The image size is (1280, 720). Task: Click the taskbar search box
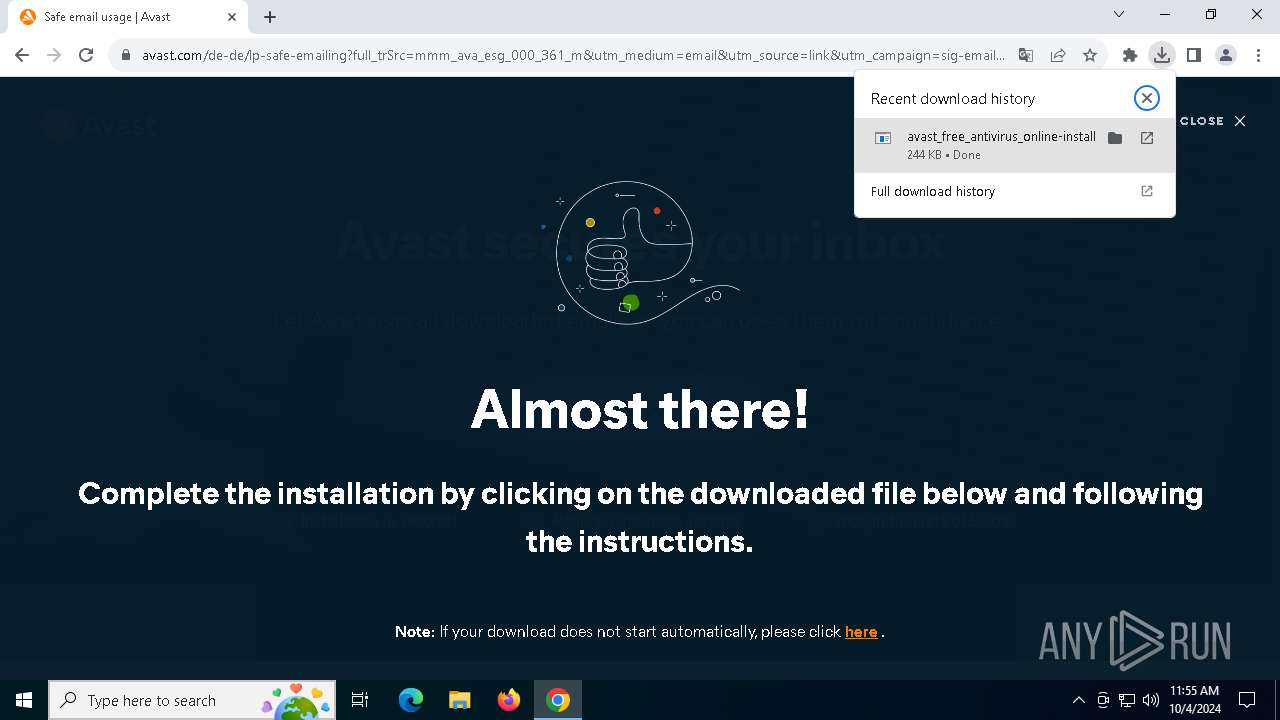(x=192, y=700)
